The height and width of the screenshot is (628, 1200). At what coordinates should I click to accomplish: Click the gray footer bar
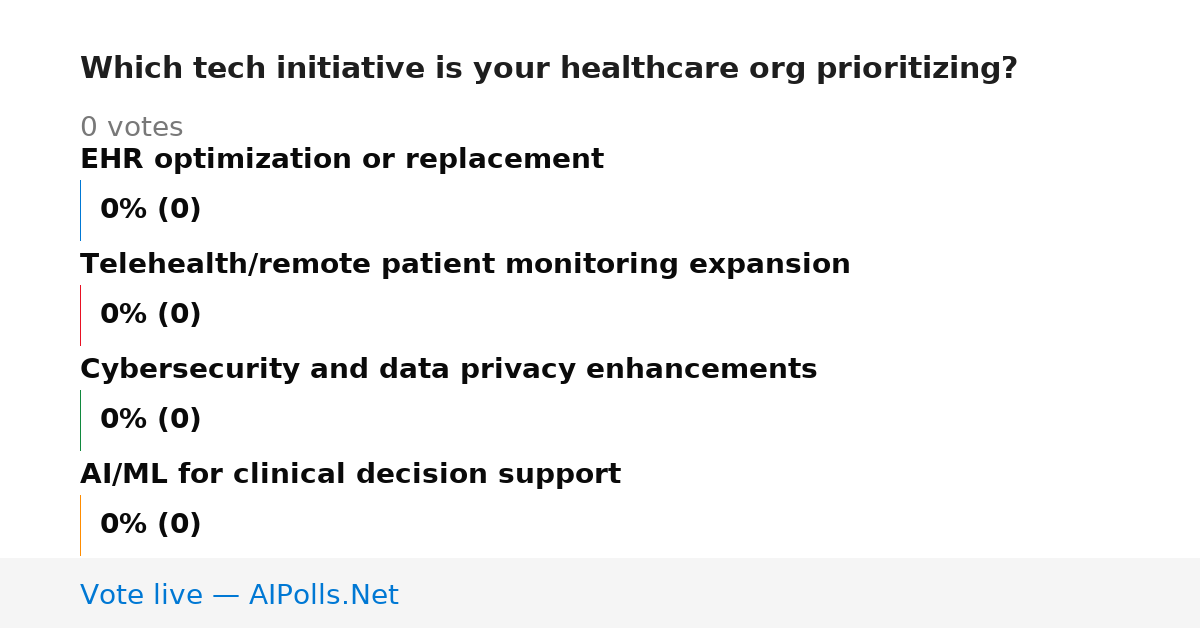coord(600,593)
